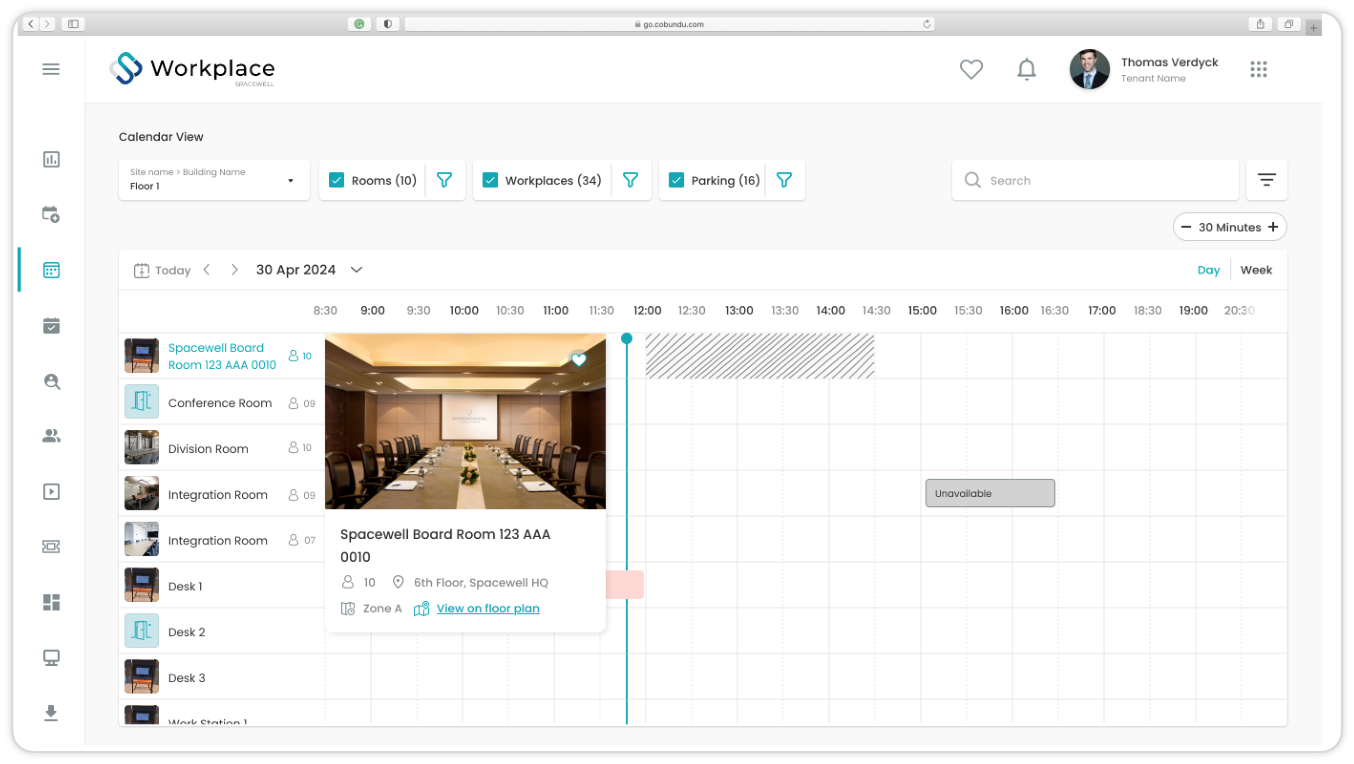Go to previous day arrow

point(207,270)
